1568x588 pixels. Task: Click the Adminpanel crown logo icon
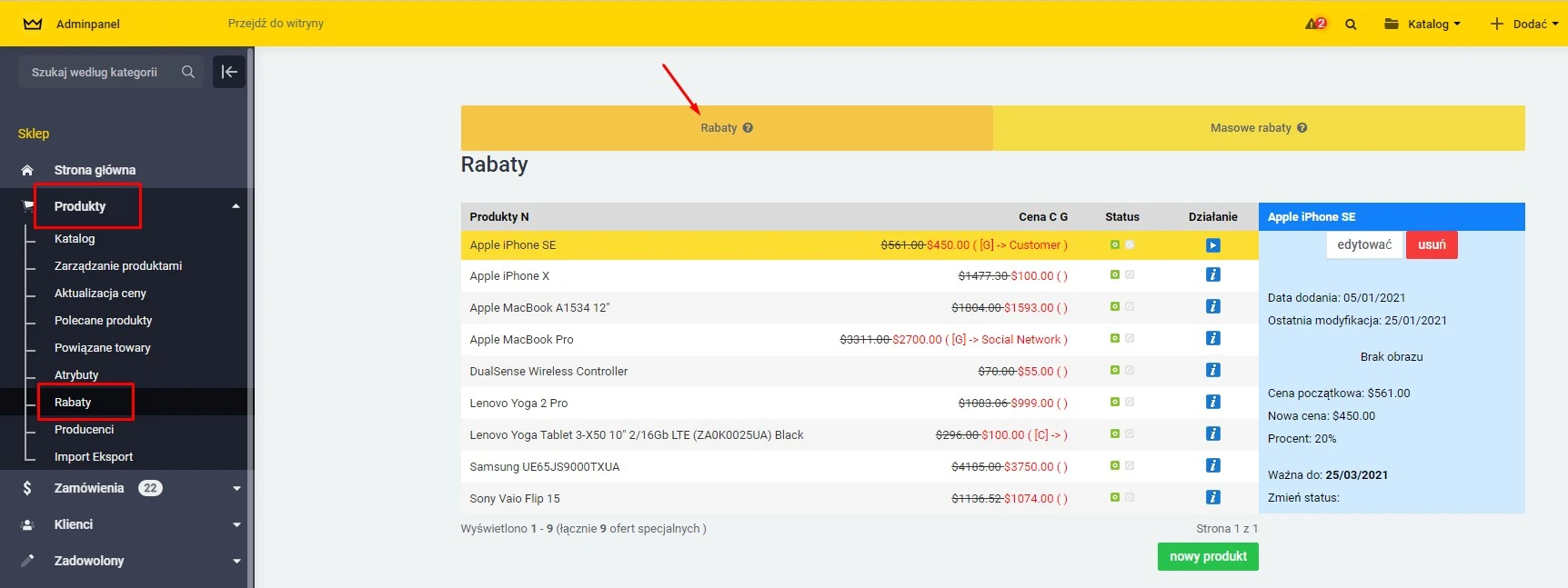pyautogui.click(x=33, y=24)
